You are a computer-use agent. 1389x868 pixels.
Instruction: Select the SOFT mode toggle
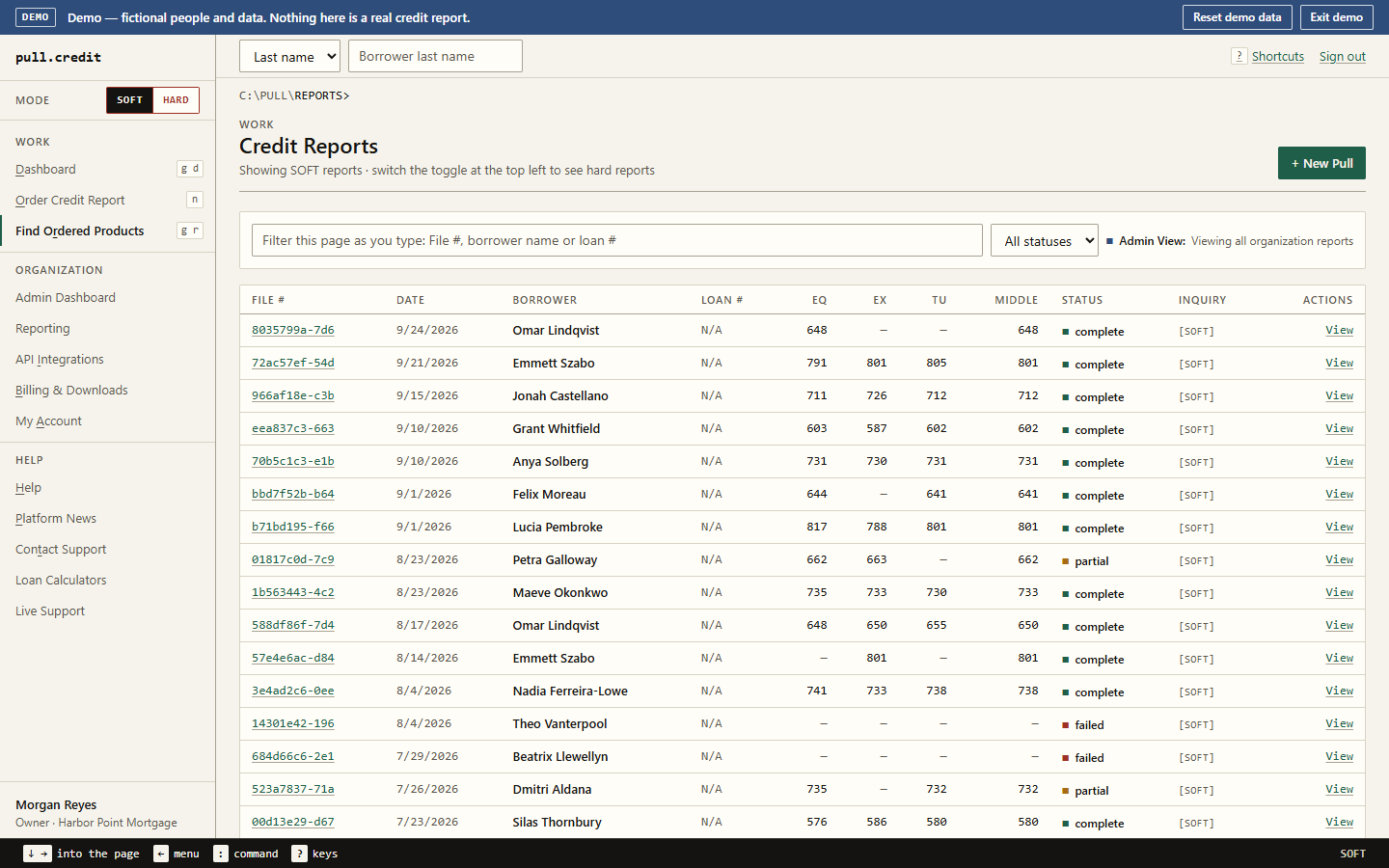(129, 100)
